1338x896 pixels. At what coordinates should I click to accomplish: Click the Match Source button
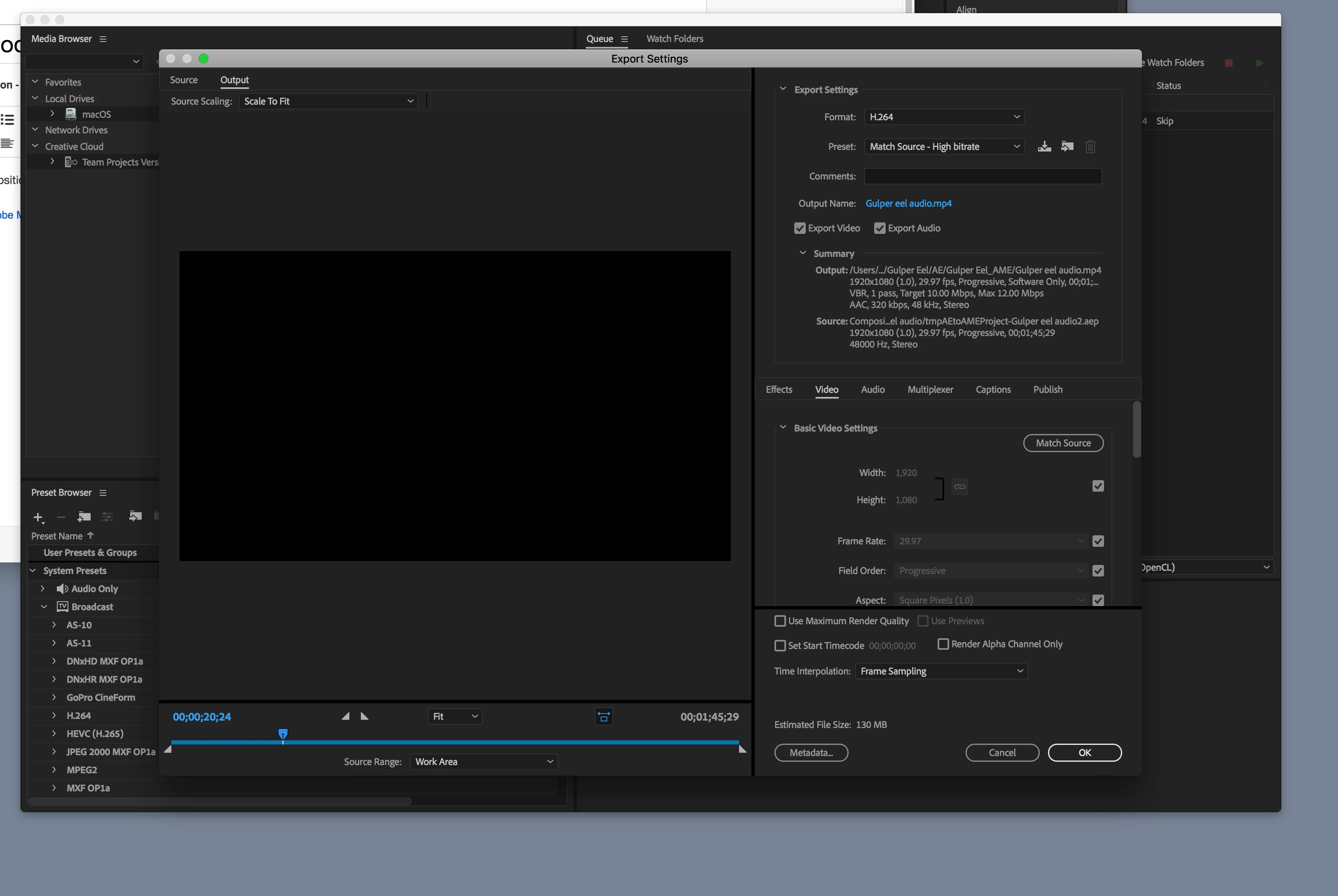1063,443
